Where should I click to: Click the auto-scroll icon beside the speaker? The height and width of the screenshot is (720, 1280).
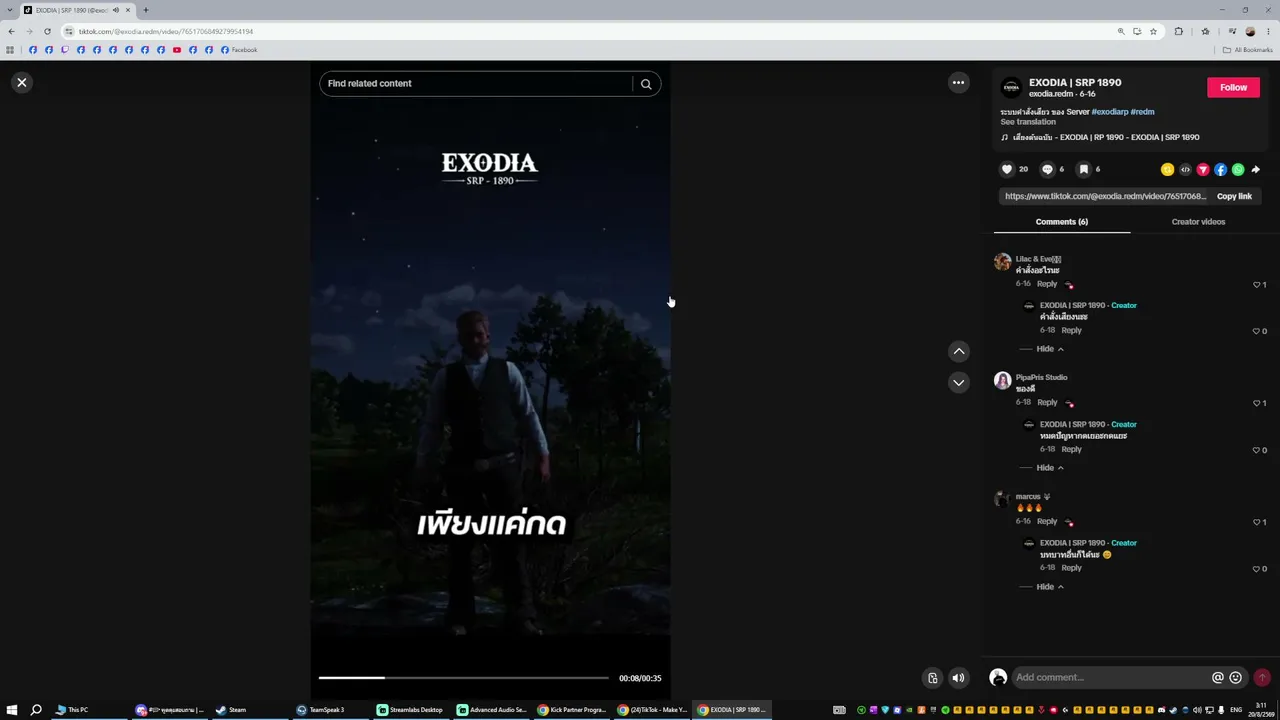pos(932,678)
